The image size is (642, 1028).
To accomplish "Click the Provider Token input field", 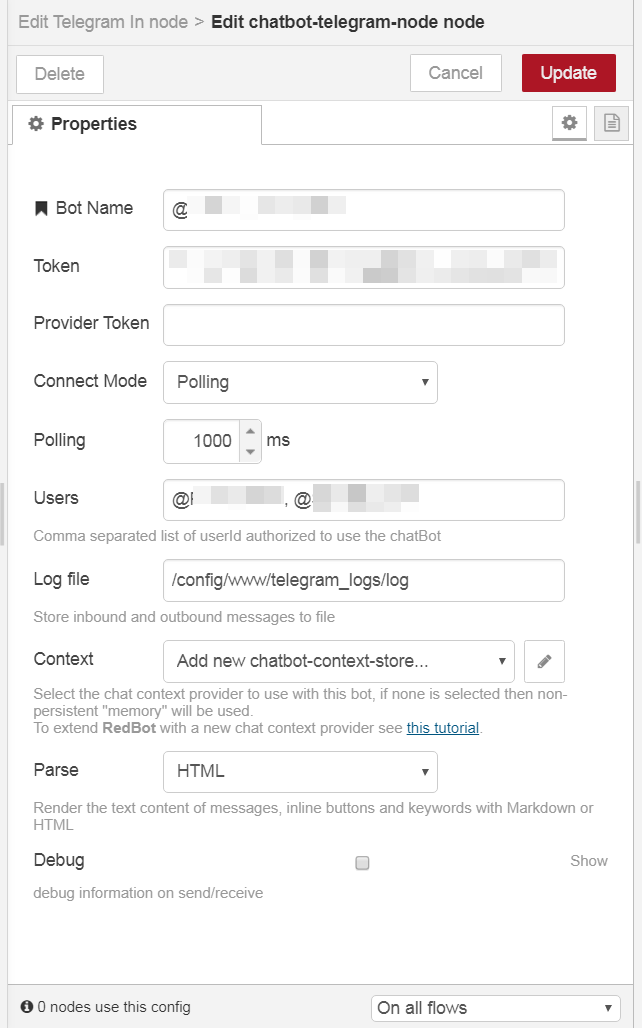I will [364, 325].
